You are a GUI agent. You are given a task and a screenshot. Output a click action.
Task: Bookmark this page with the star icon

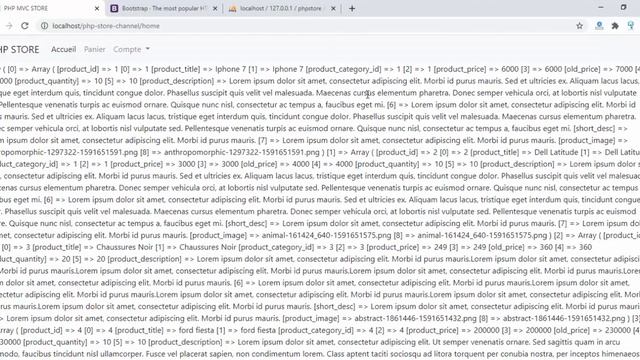(579, 26)
